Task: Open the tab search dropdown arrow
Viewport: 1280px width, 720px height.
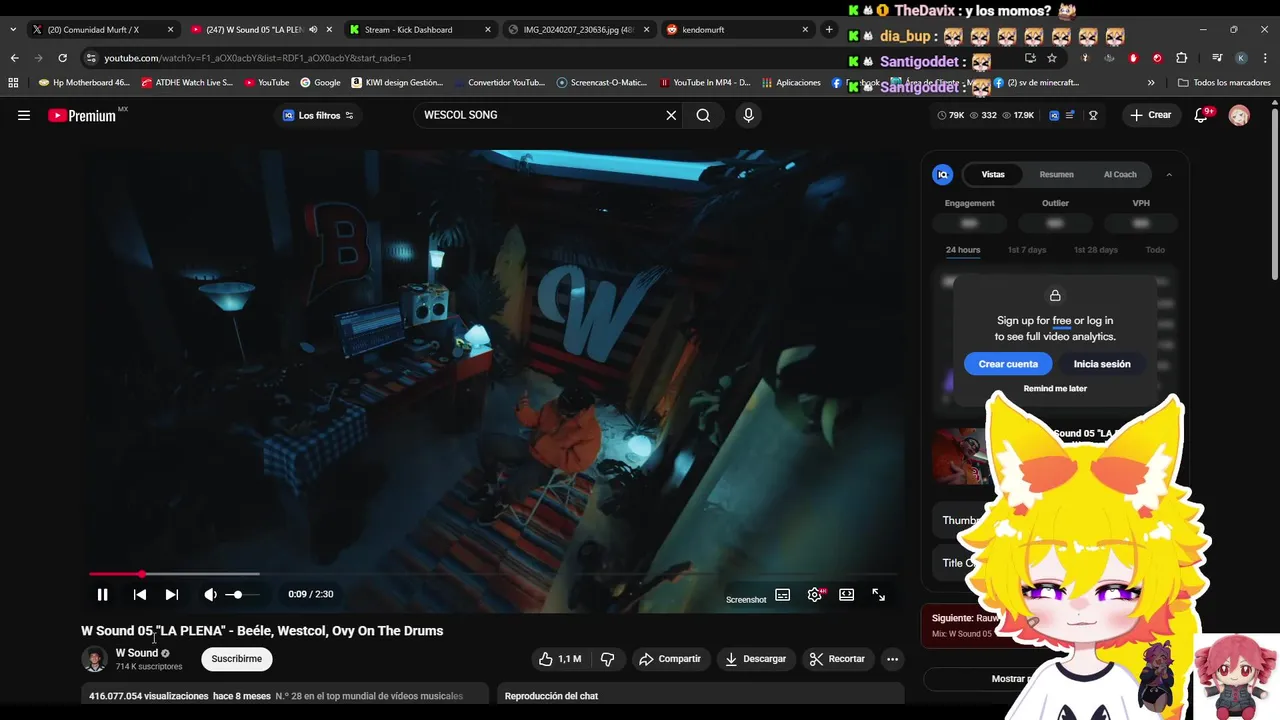Action: 13,30
